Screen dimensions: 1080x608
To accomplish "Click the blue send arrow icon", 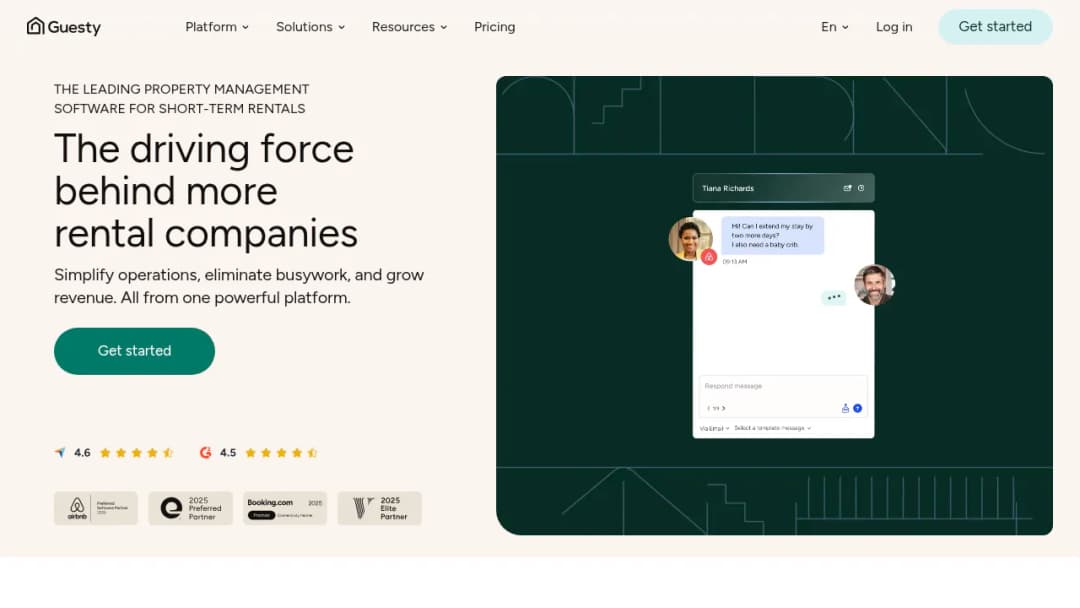I will tap(858, 408).
